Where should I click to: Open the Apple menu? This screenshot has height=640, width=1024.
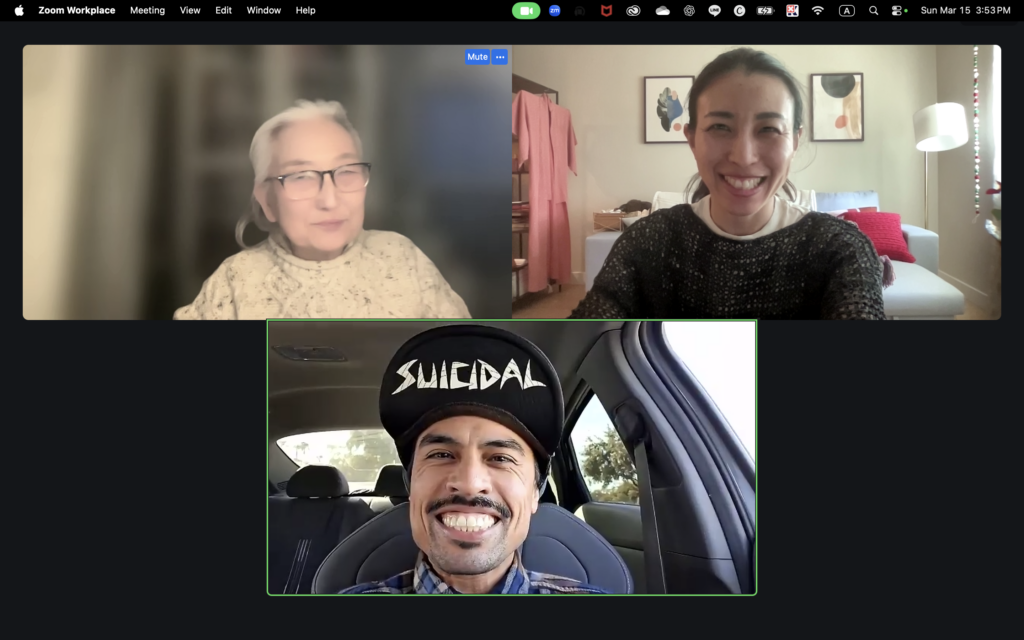[19, 10]
